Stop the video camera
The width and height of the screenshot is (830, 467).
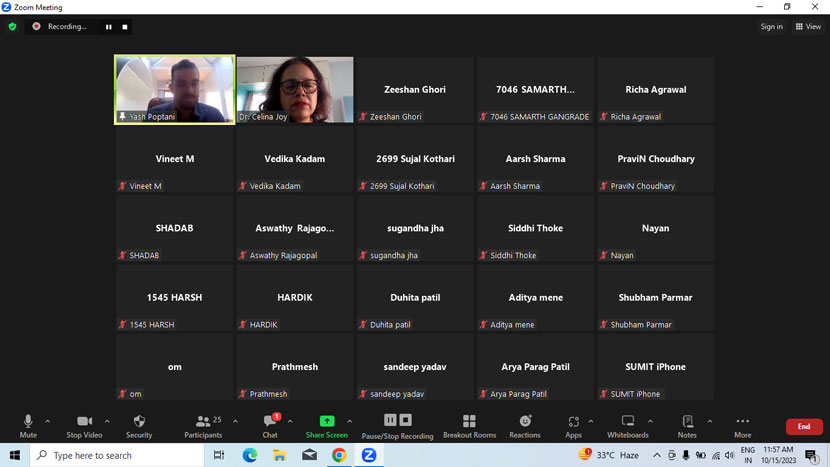tap(84, 425)
